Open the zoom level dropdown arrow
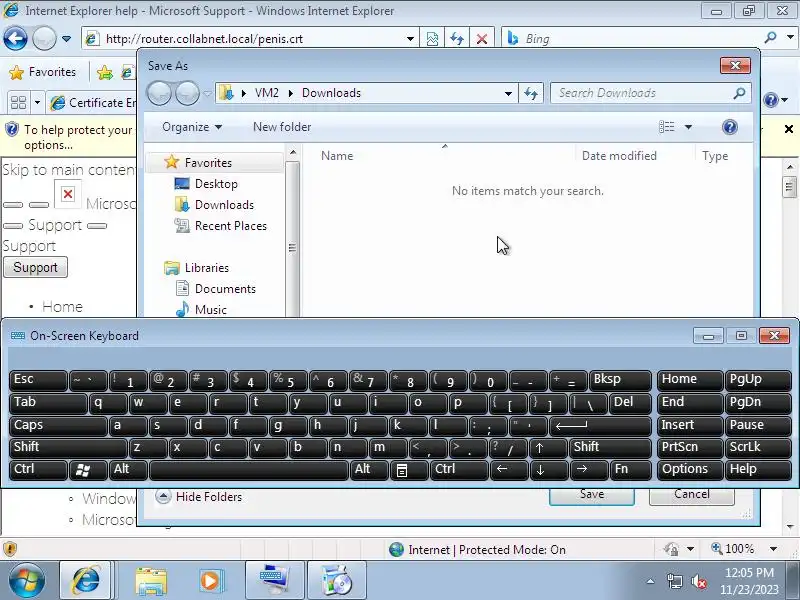800x600 pixels. 773,549
